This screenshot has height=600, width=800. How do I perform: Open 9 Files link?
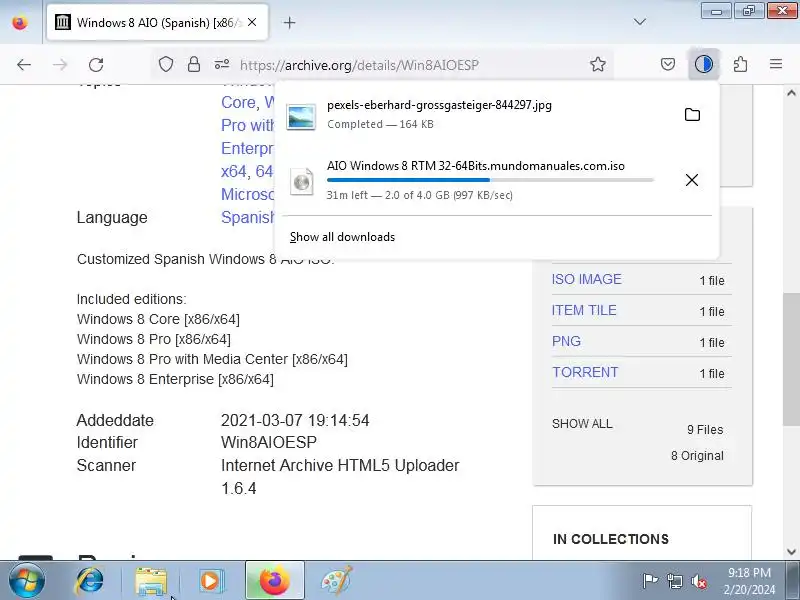(x=705, y=430)
